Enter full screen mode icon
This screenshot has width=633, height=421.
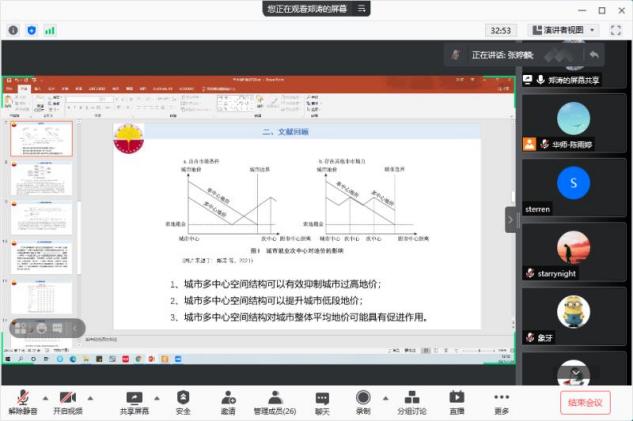pyautogui.click(x=617, y=30)
